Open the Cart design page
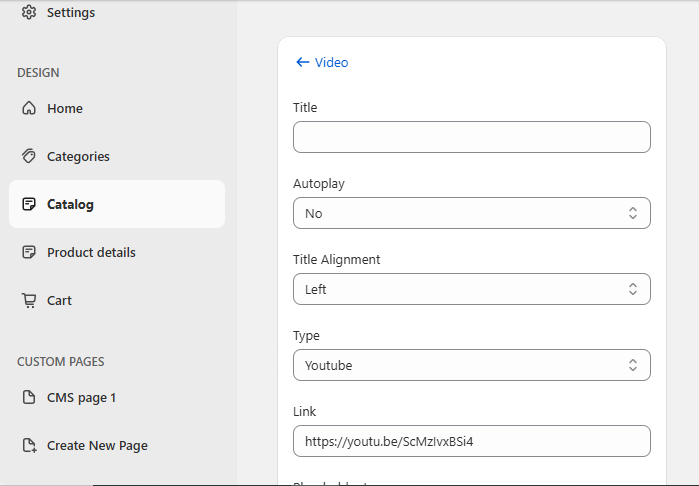The height and width of the screenshot is (486, 699). click(117, 301)
